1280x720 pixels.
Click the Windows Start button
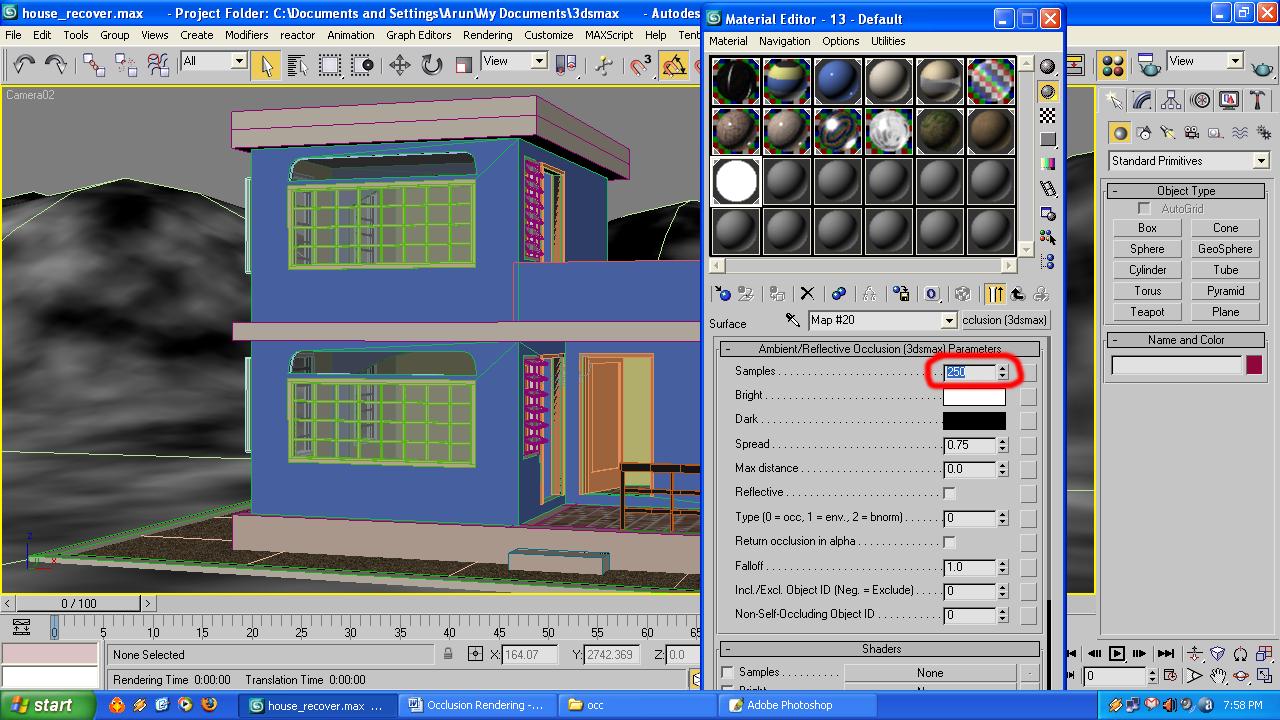[46, 705]
